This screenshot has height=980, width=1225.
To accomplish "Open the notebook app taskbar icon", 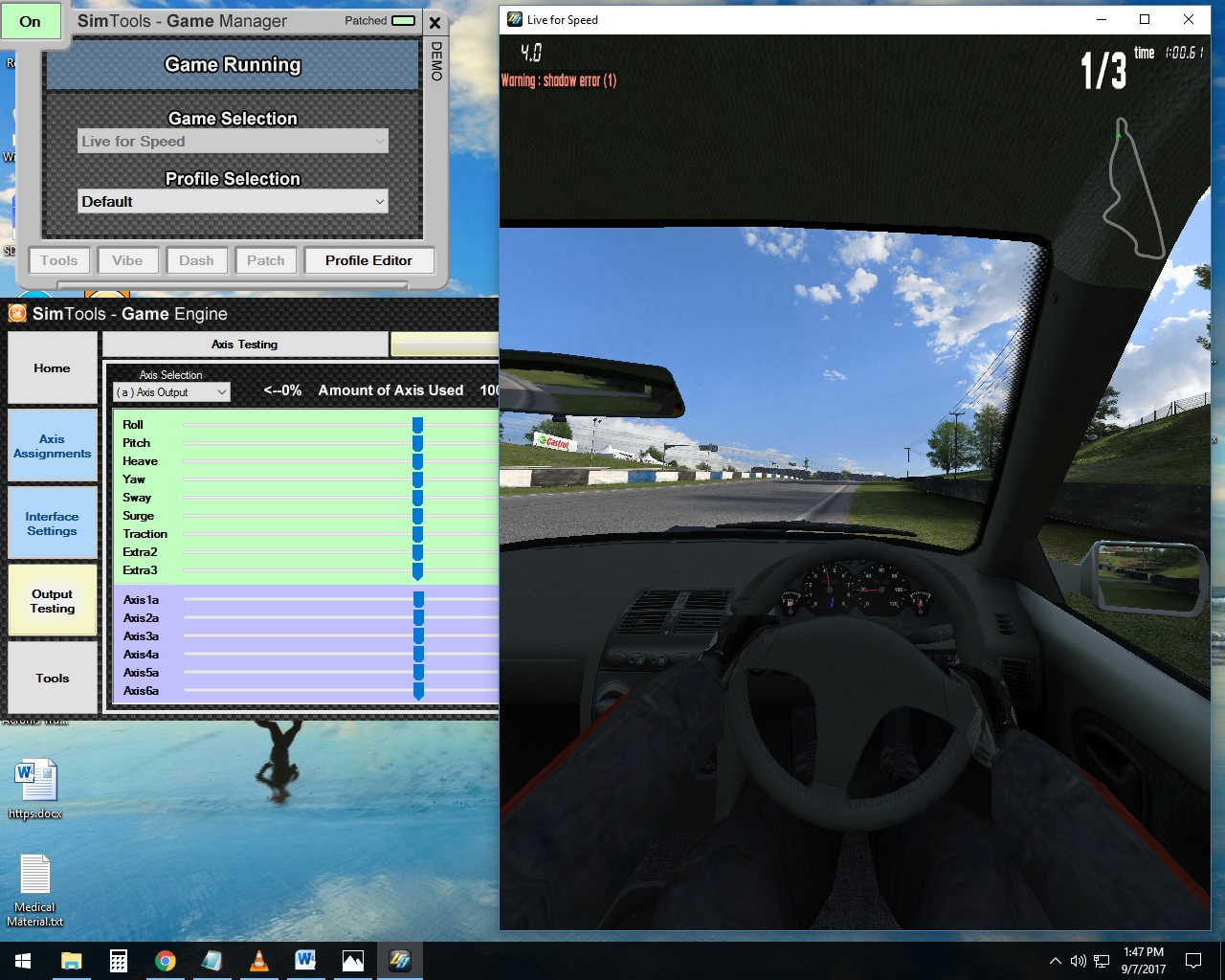I will point(212,961).
